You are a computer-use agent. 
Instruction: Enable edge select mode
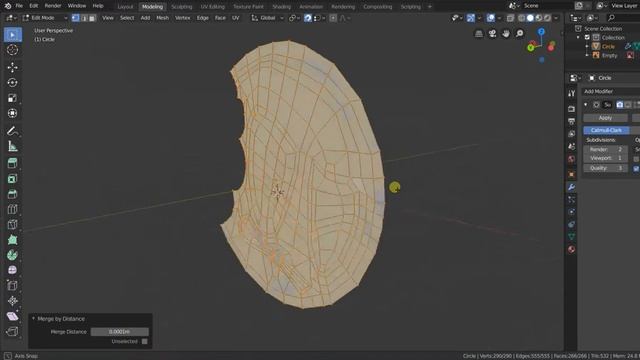tap(84, 18)
